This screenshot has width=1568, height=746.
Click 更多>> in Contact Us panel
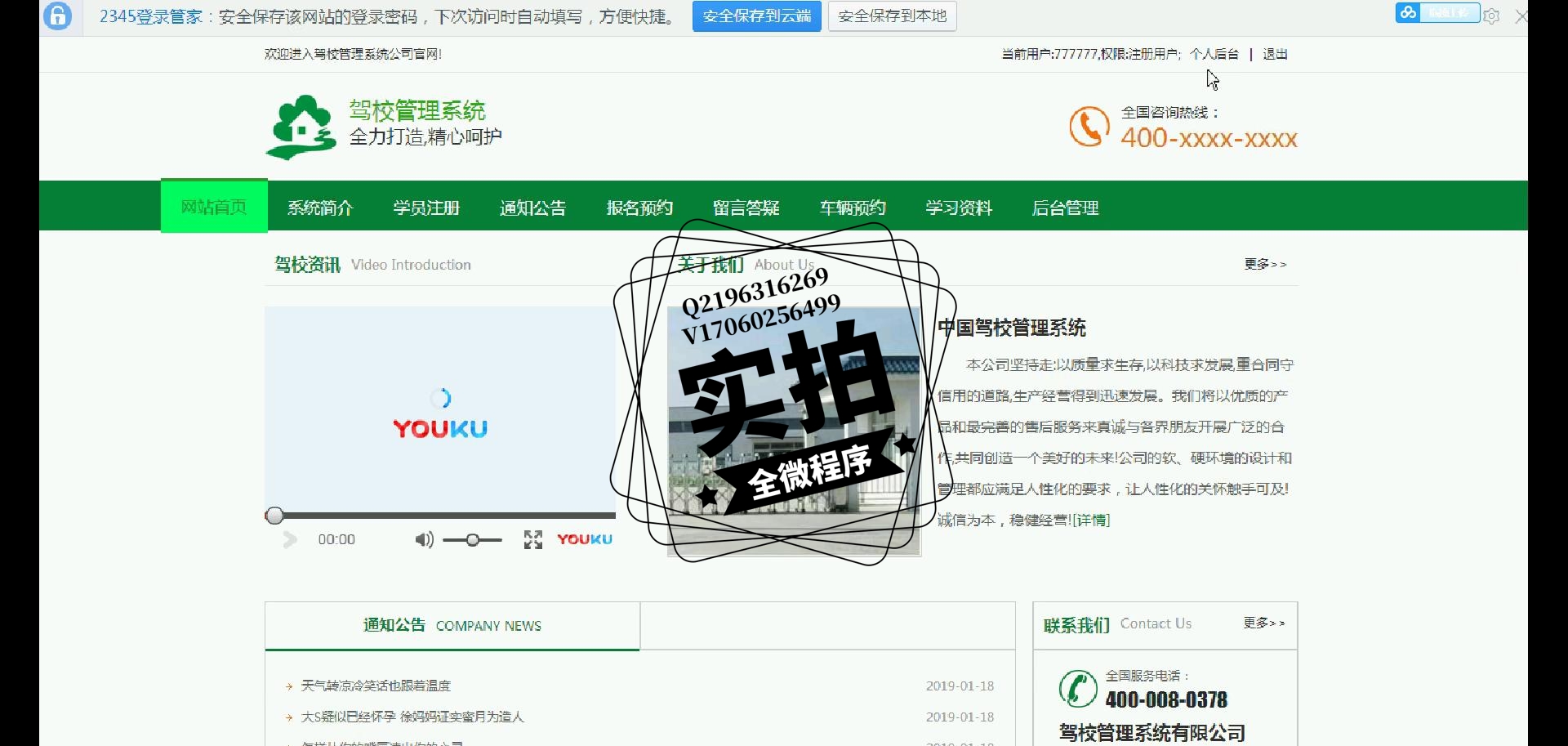pos(1264,623)
